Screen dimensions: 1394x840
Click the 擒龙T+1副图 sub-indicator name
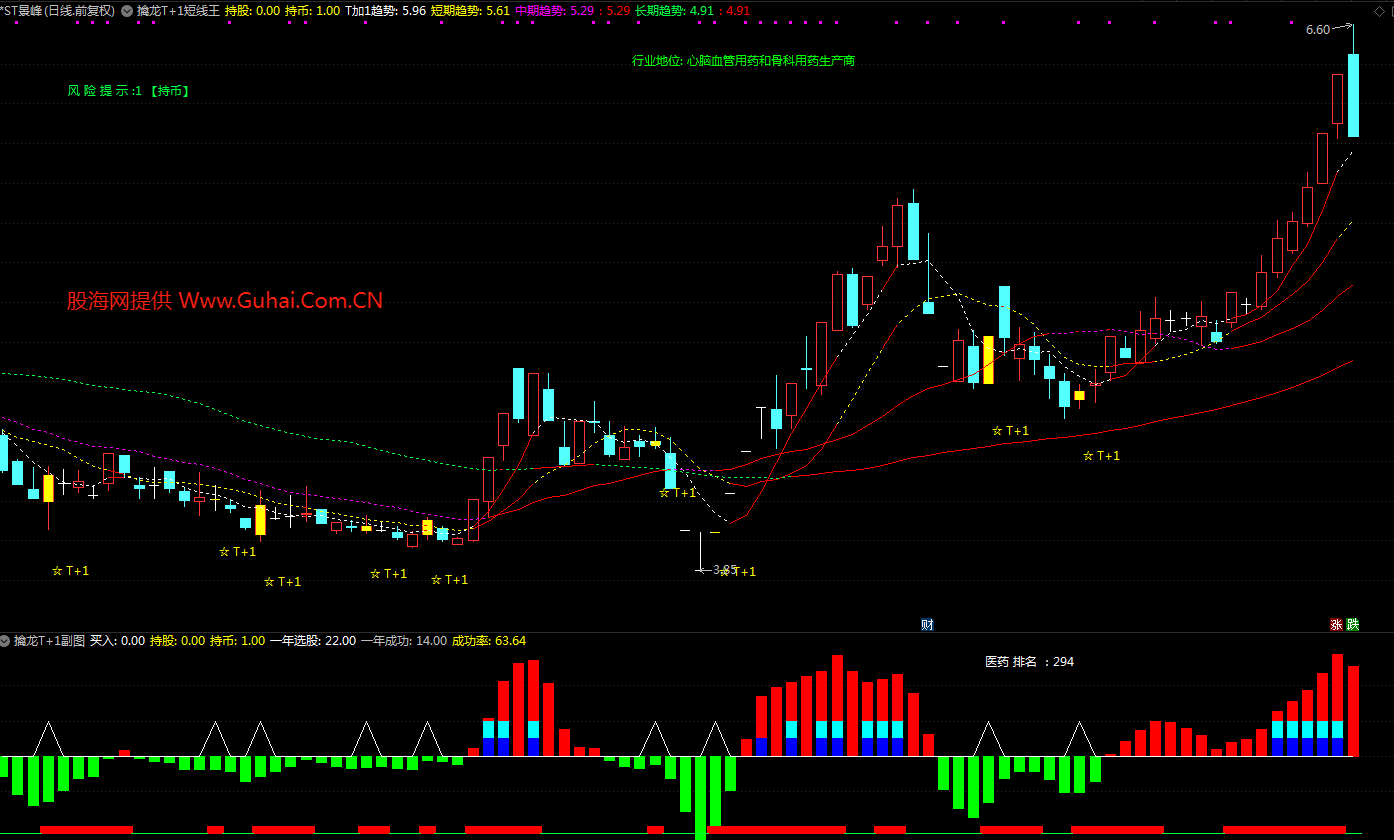[49, 641]
